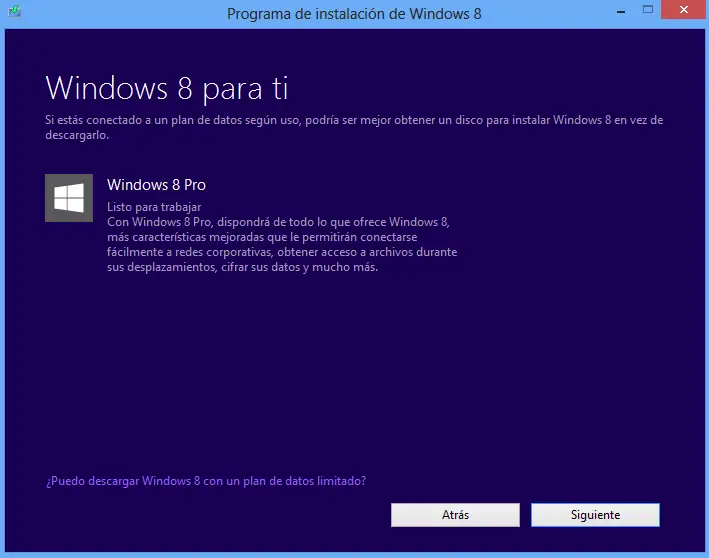Close the Windows 8 setup window
Image resolution: width=709 pixels, height=558 pixels.
tap(684, 9)
